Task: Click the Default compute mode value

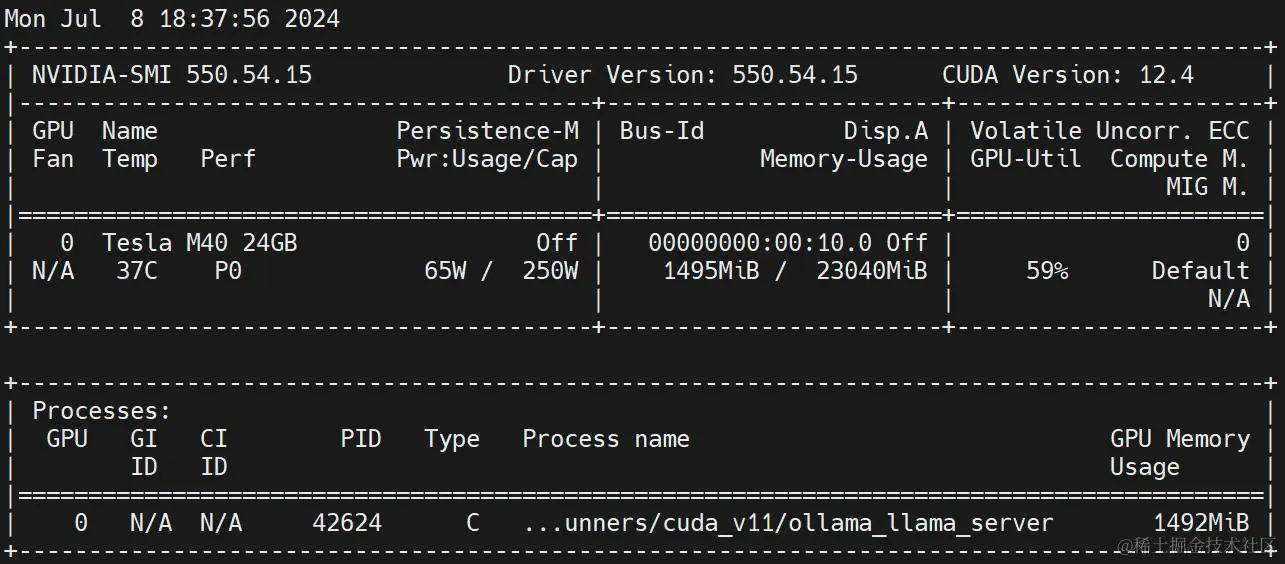Action: 1201,271
